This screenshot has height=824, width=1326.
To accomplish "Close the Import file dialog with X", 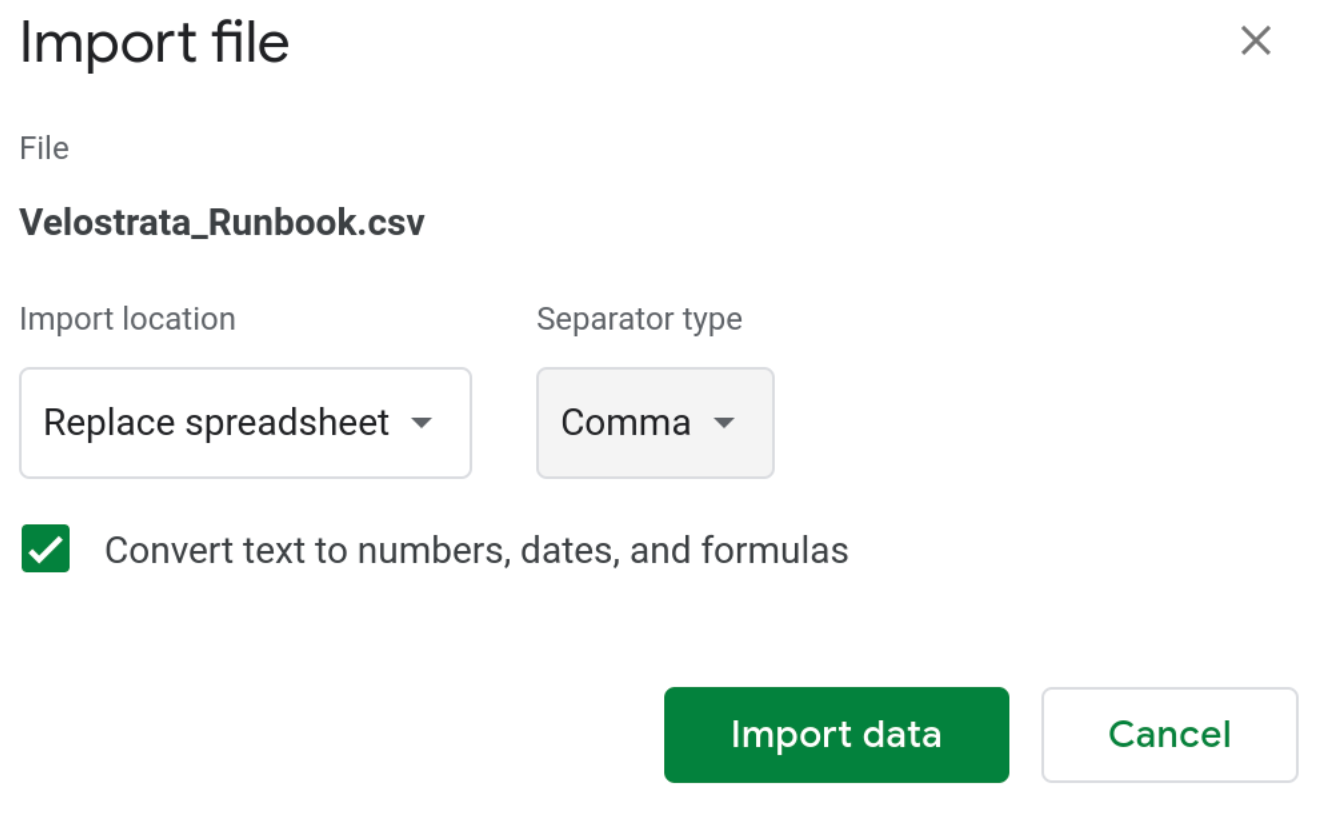I will coord(1255,41).
